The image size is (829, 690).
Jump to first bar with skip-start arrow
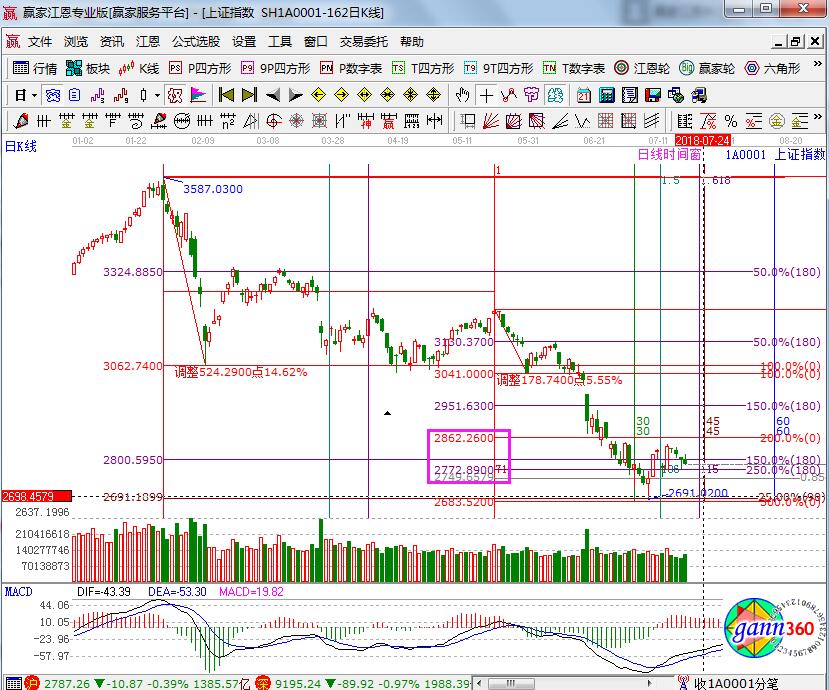pyautogui.click(x=226, y=95)
